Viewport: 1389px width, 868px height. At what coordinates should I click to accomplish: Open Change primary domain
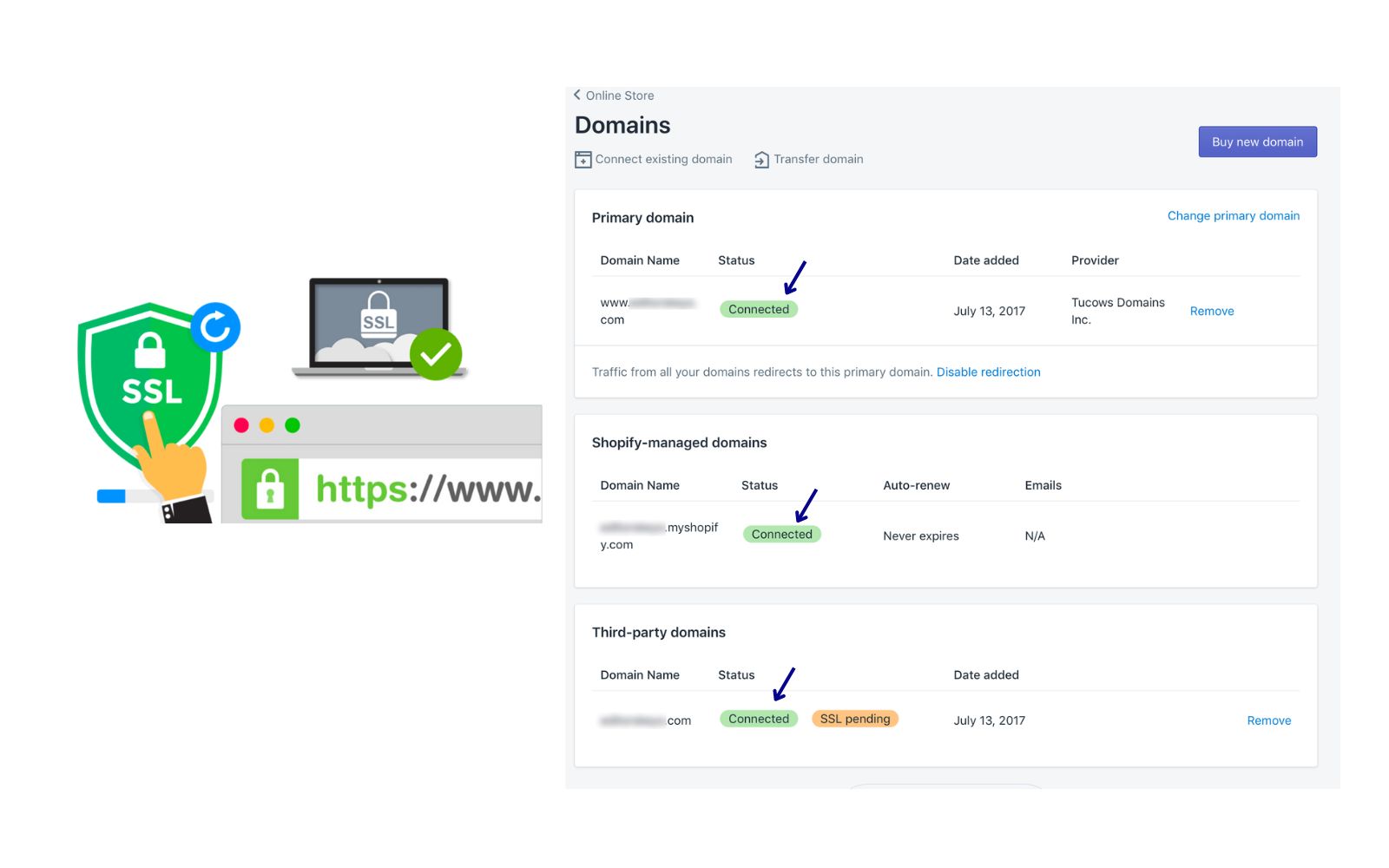[x=1233, y=215]
